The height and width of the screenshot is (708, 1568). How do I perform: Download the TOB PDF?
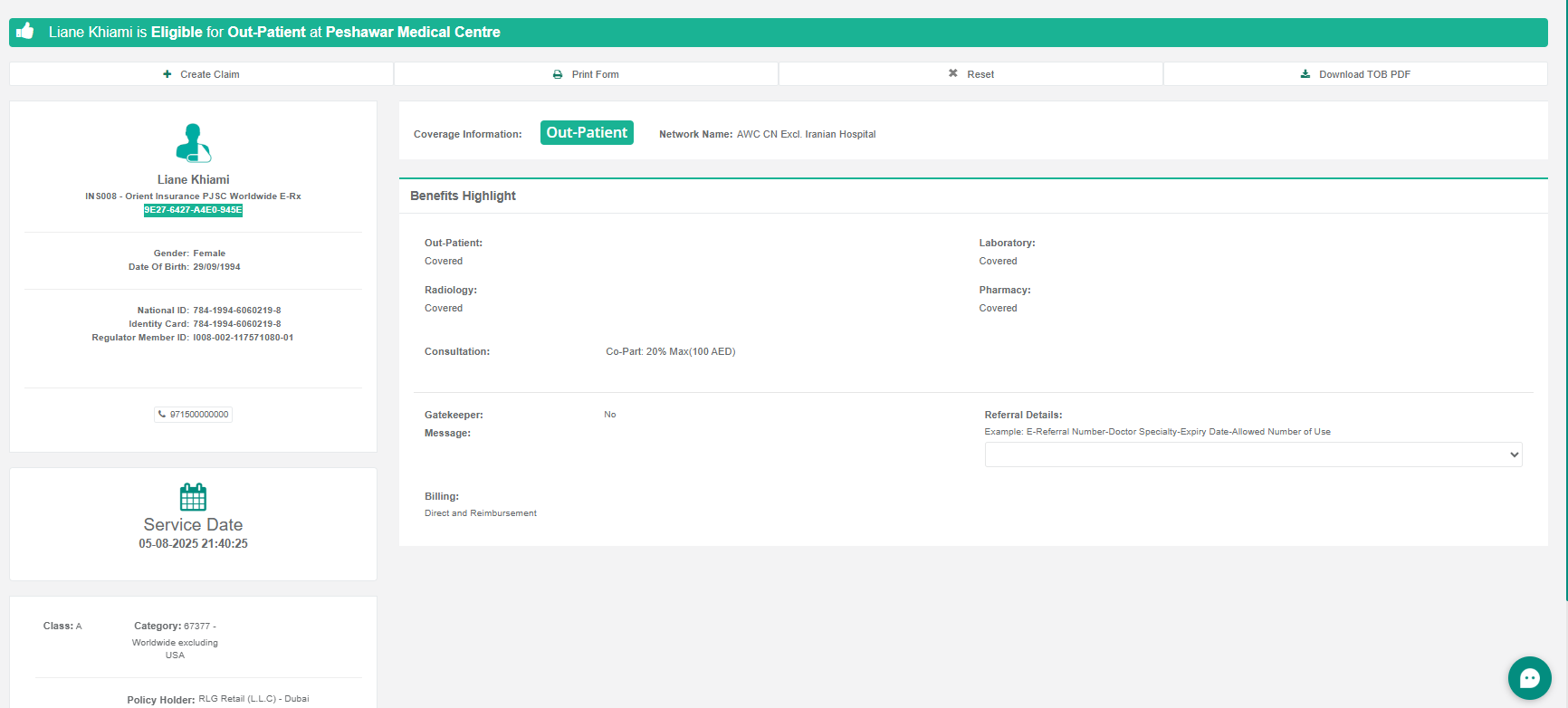[x=1355, y=74]
